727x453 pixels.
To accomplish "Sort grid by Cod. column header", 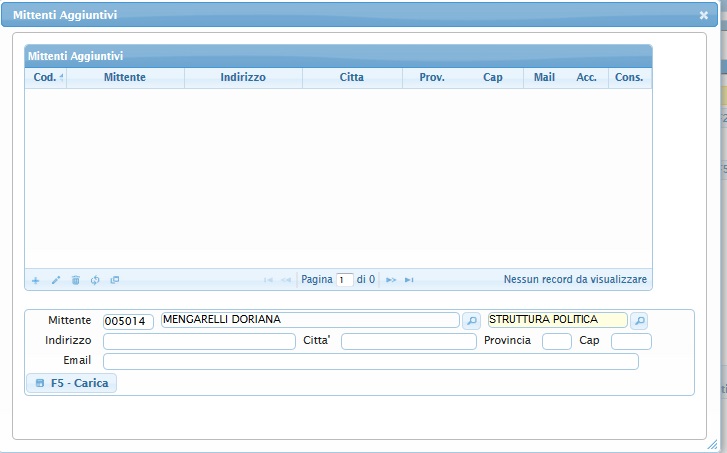I will point(45,77).
